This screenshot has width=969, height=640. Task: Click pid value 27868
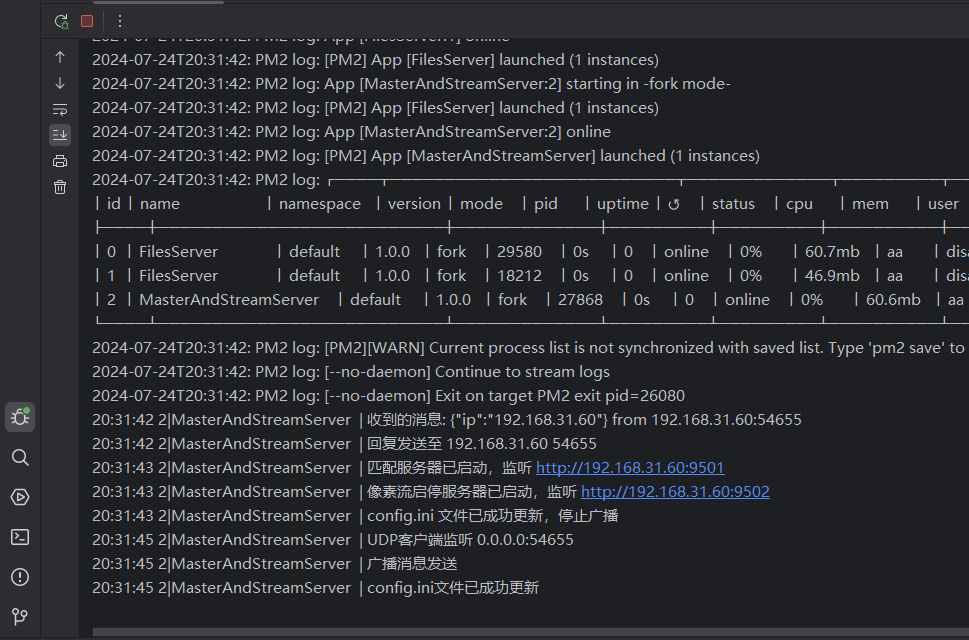tap(580, 300)
